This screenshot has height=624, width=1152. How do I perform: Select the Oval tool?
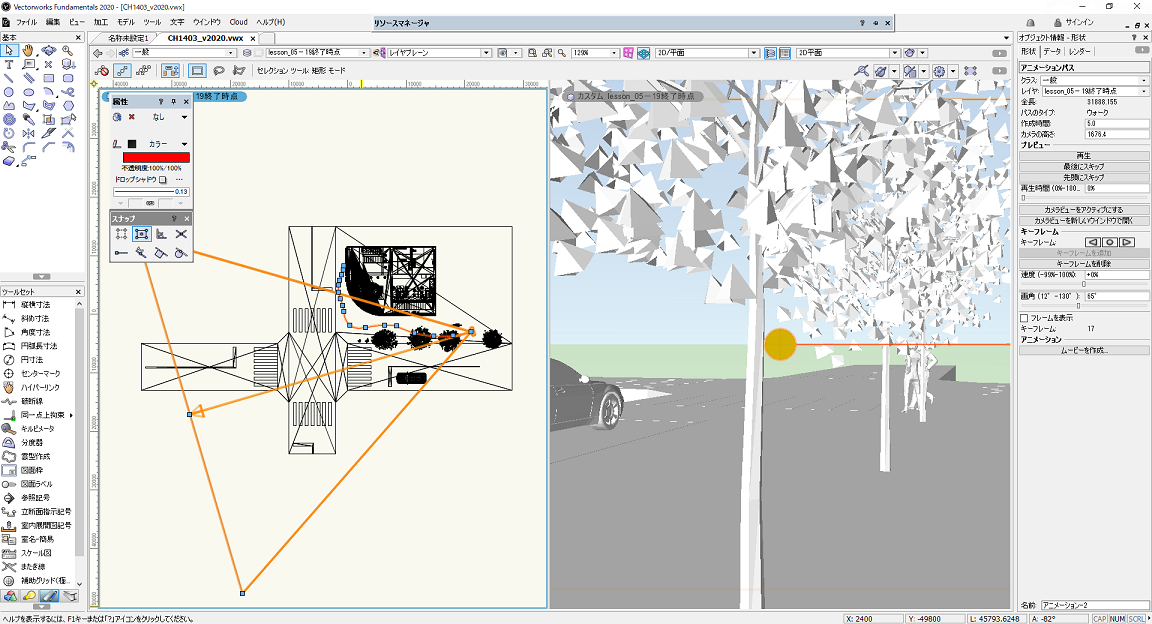click(29, 92)
